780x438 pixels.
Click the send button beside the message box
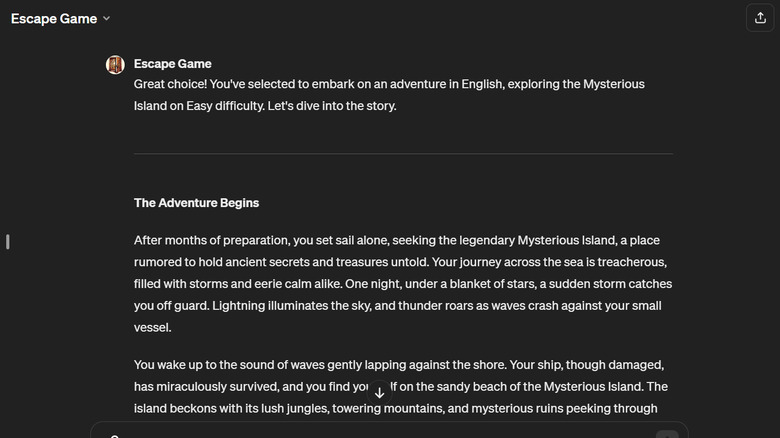(x=667, y=434)
